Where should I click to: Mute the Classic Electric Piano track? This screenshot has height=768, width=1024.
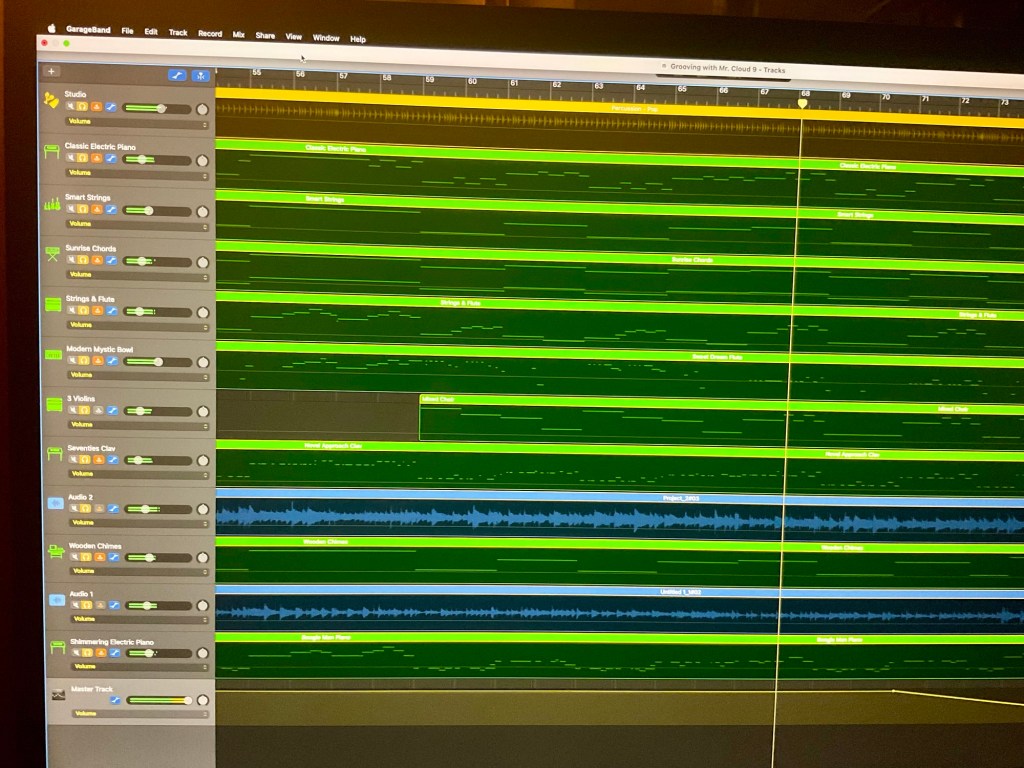point(71,159)
